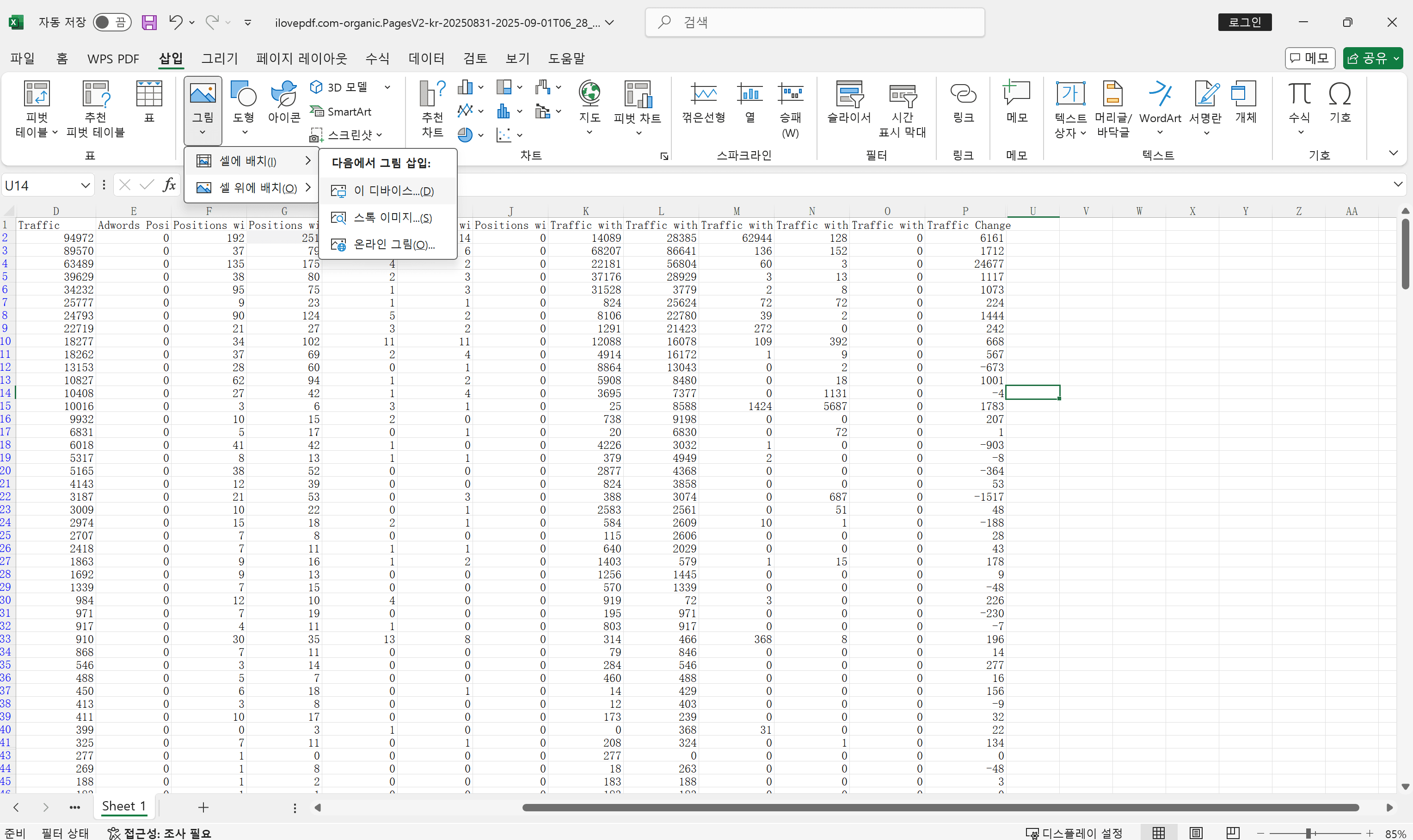Open the 스크린샷 (Screenshot) dropdown
This screenshot has height=840, width=1413.
tap(346, 135)
